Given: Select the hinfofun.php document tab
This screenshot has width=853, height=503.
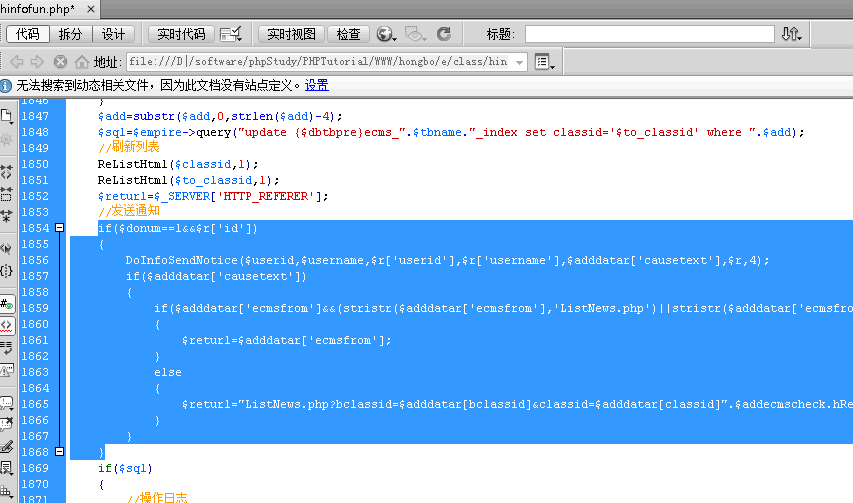Looking at the screenshot, I should click(x=38, y=9).
